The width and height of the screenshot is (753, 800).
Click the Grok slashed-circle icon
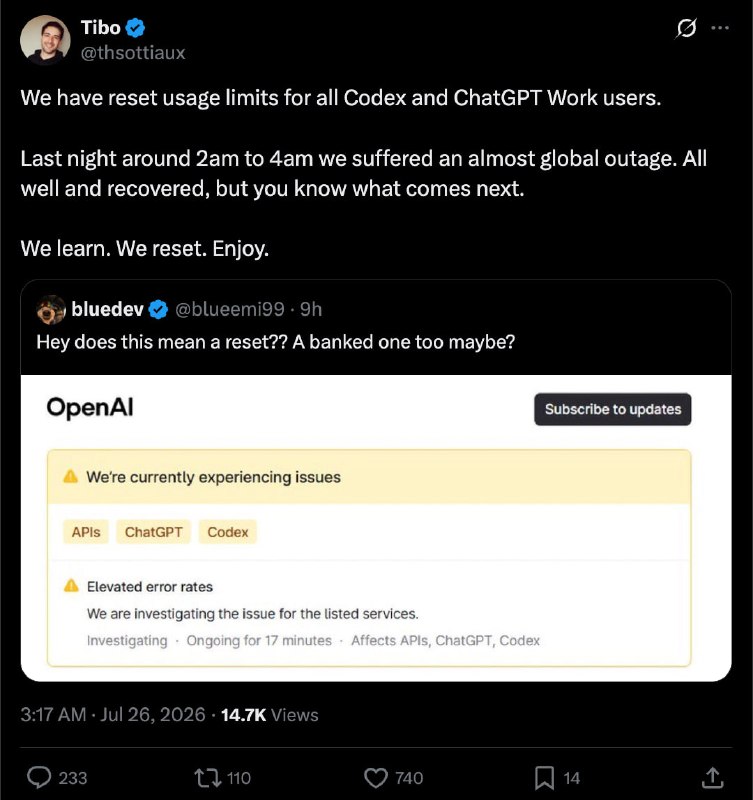(686, 28)
